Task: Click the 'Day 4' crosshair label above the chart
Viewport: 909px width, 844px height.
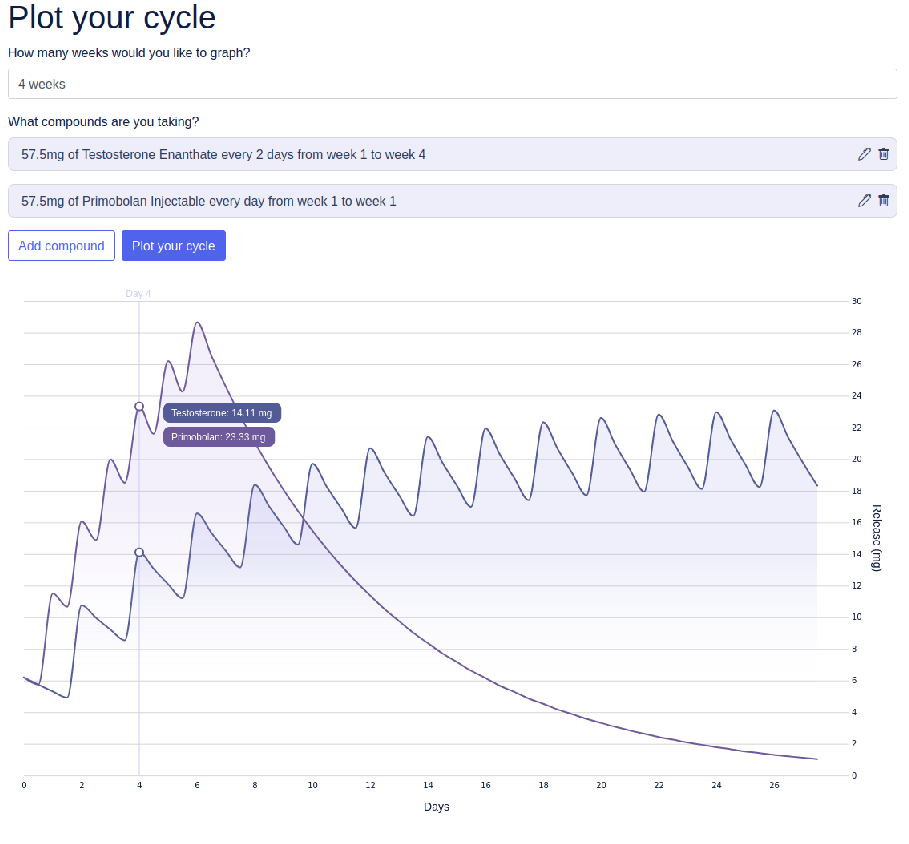Action: click(139, 294)
